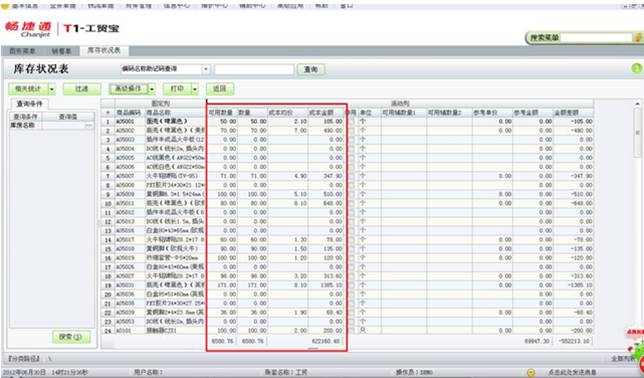Click the 成本均价 cell showing 4.90
Viewport: 644px width, 378px height.
click(288, 176)
